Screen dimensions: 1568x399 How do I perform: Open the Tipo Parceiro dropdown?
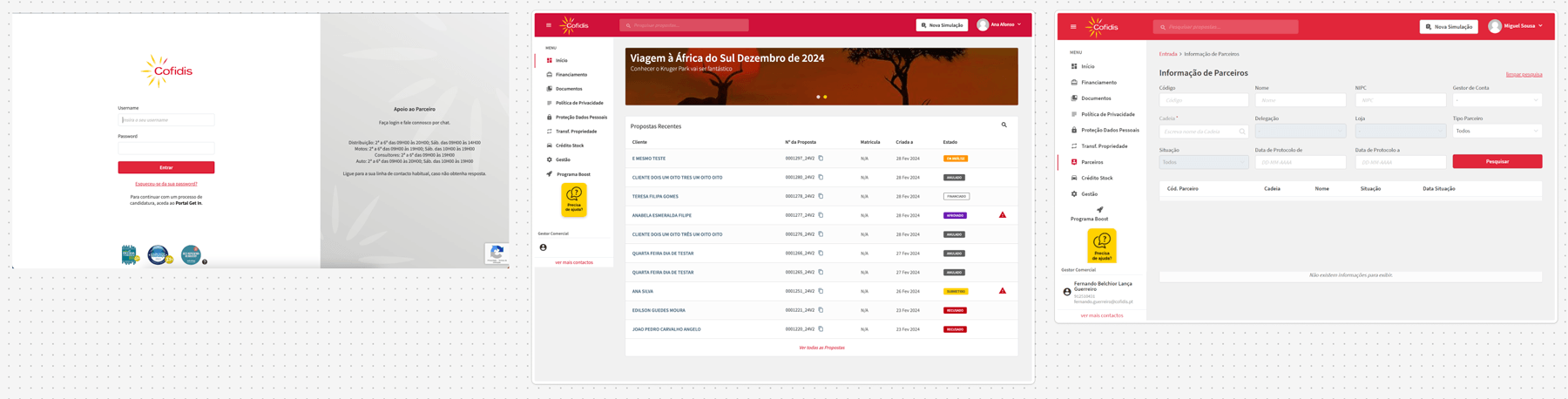1497,131
